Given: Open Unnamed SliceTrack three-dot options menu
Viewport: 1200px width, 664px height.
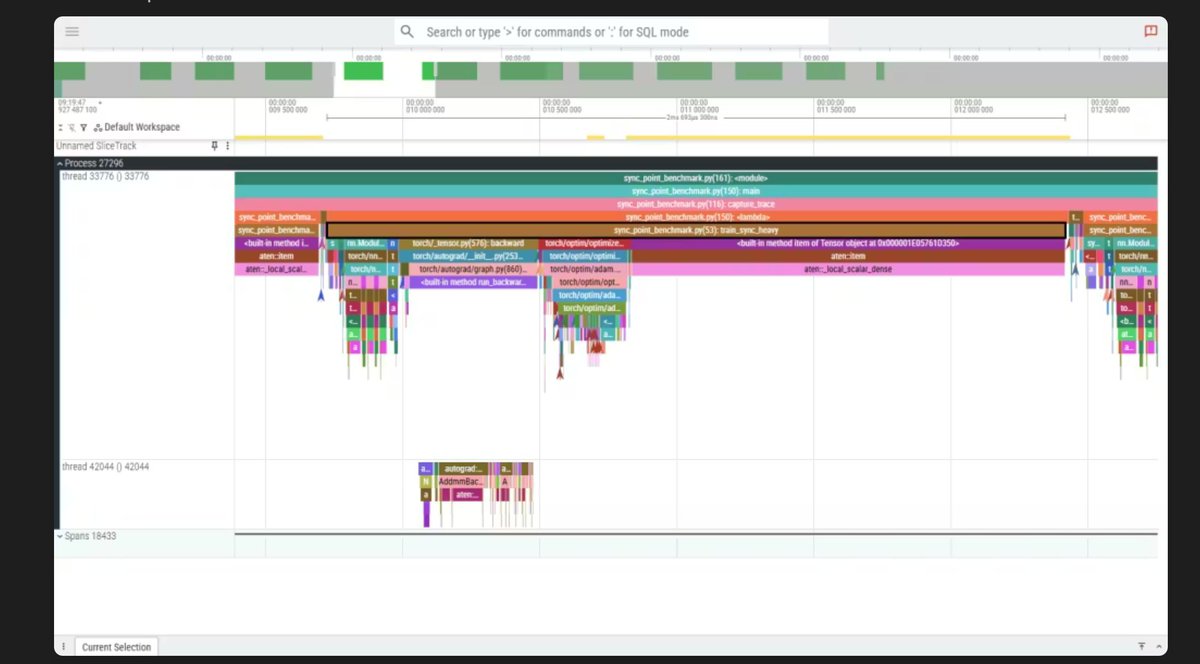Looking at the screenshot, I should 227,146.
